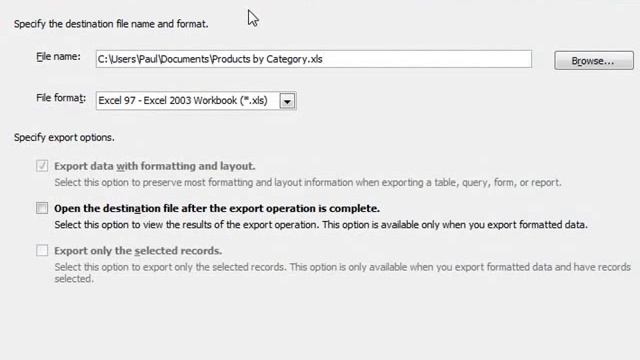Toggle Export only the selected records checkbox

(x=42, y=250)
